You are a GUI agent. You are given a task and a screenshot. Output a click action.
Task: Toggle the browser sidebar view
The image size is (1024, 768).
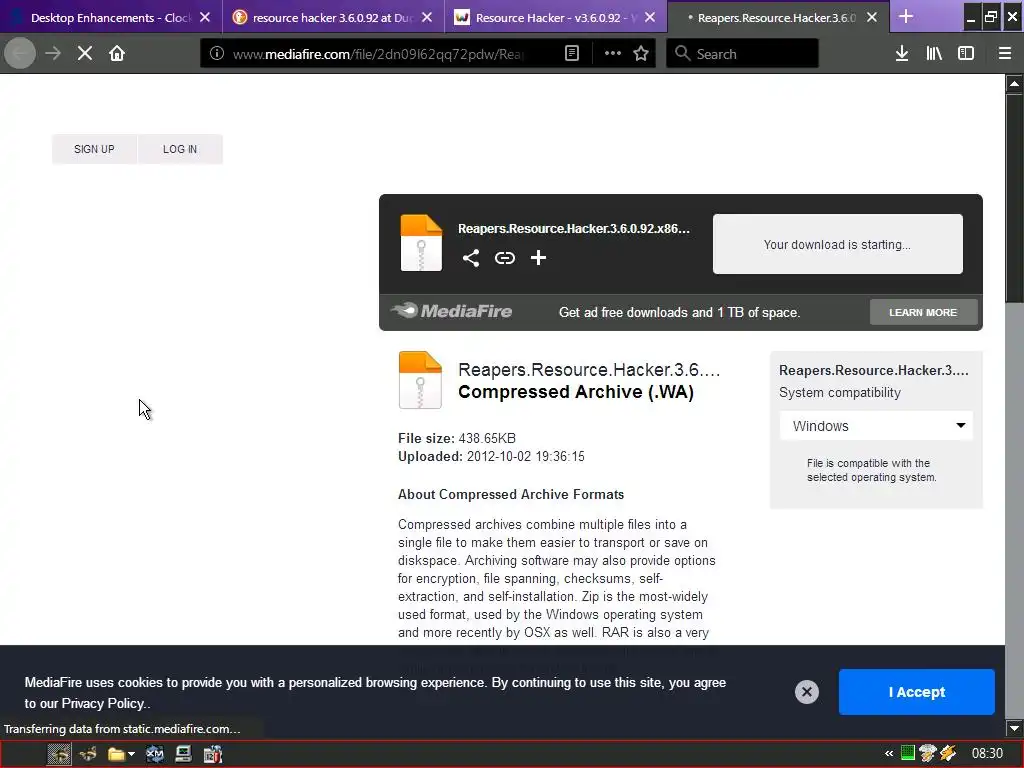click(966, 54)
